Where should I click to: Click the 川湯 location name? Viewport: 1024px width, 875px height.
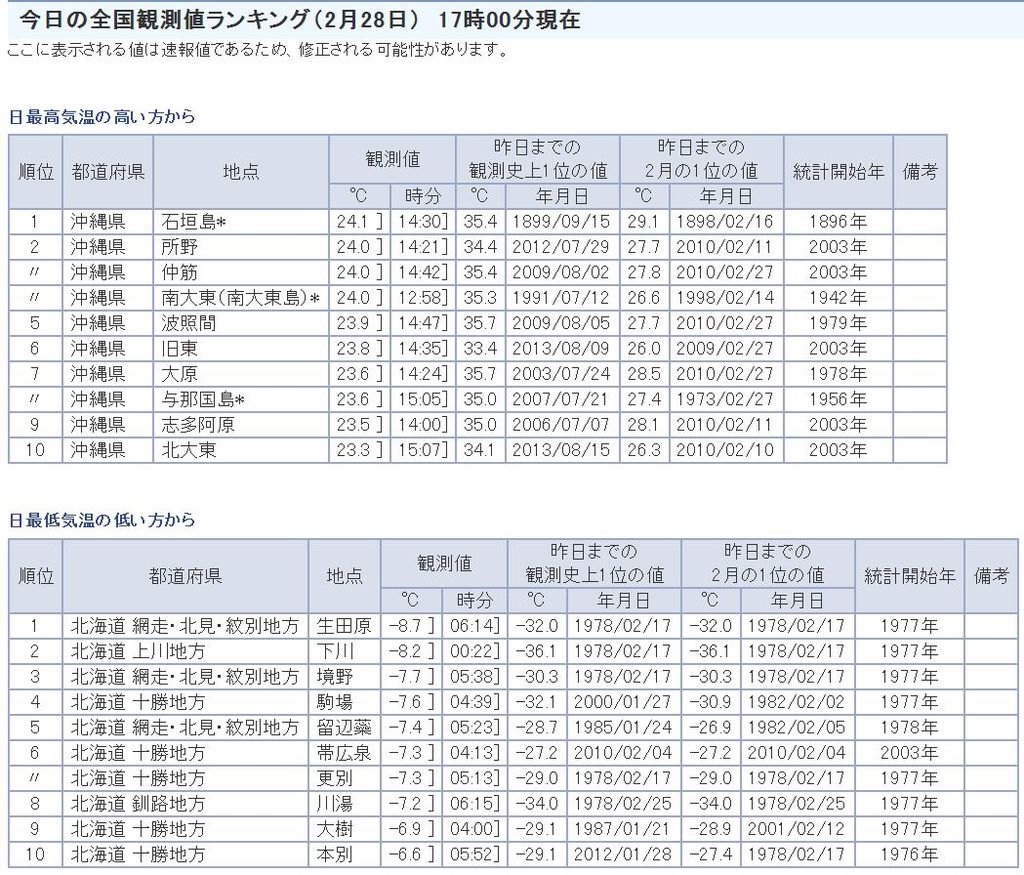click(334, 803)
